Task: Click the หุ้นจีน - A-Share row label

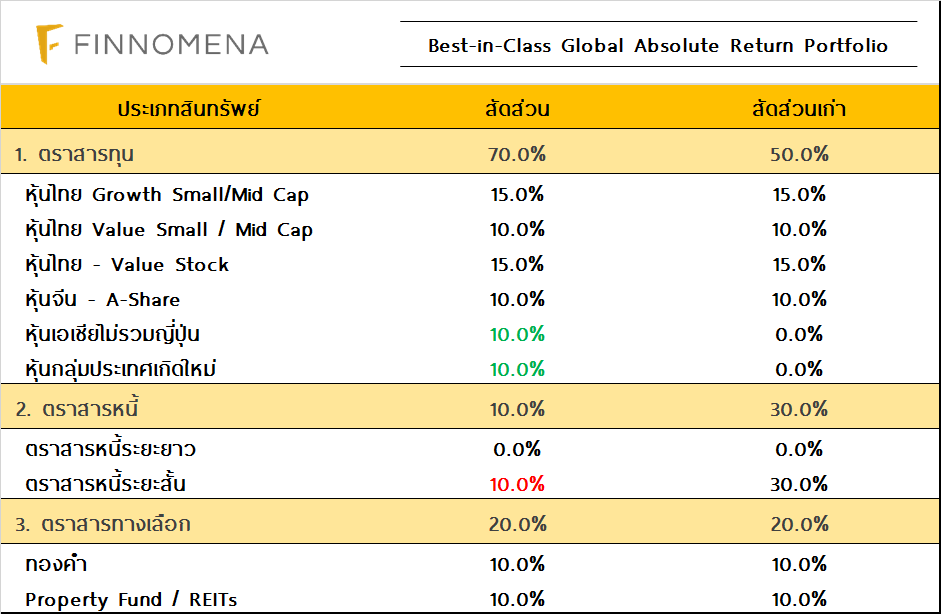Action: tap(103, 300)
